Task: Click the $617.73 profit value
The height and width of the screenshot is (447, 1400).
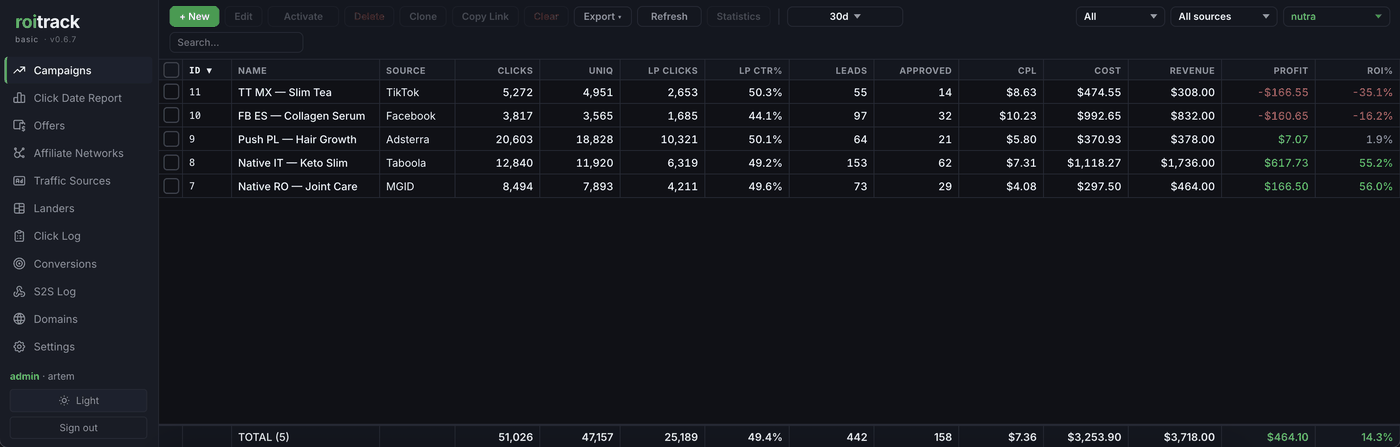Action: tap(1286, 163)
